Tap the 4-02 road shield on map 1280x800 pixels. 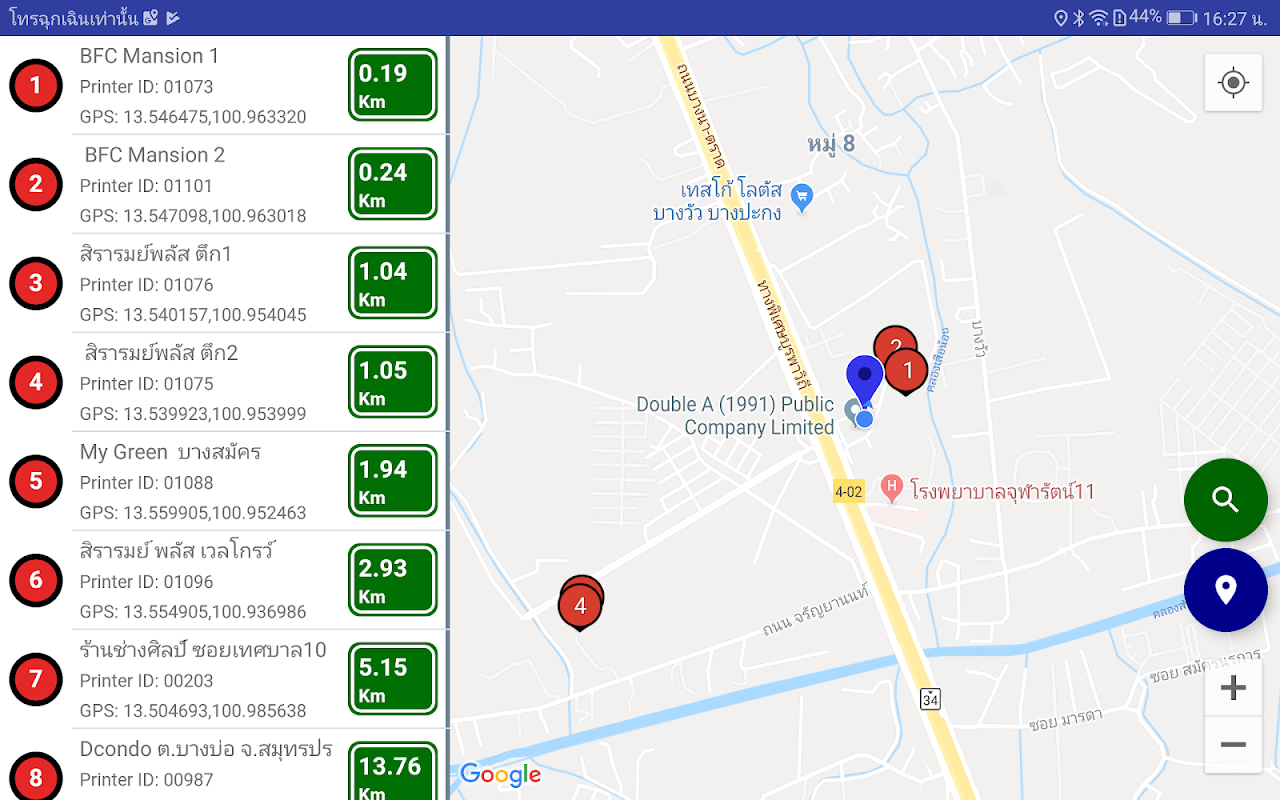[848, 492]
